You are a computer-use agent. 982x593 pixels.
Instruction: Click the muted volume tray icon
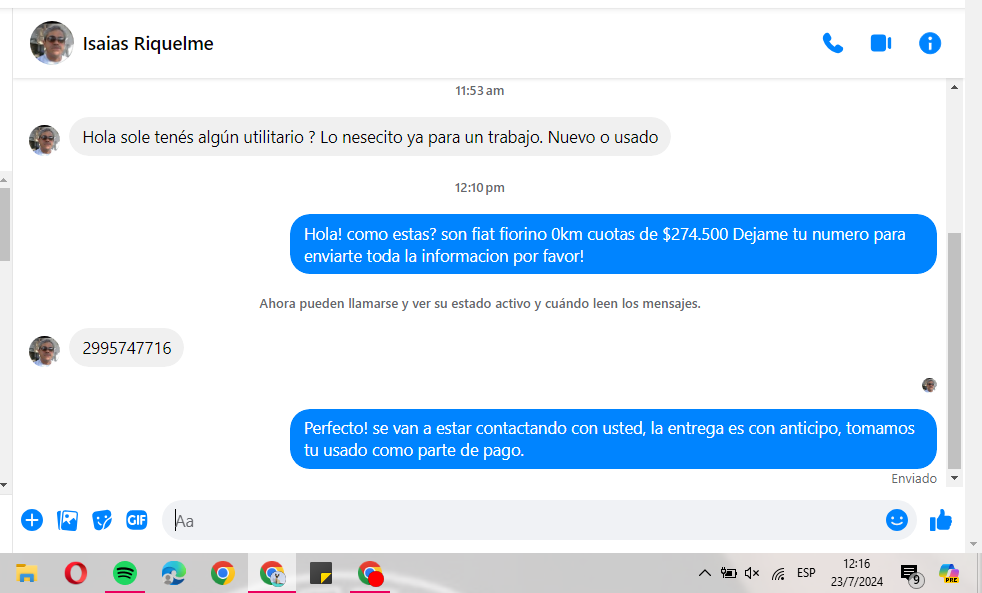click(752, 573)
